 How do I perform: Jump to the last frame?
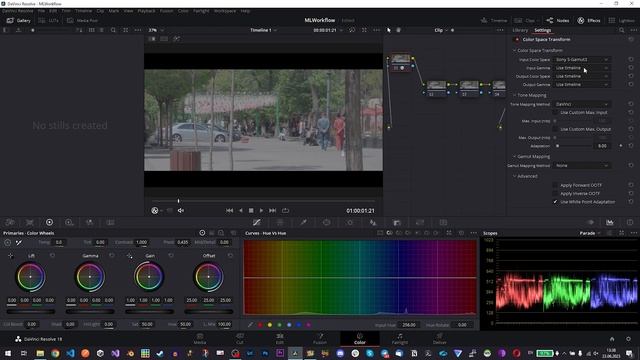click(272, 211)
